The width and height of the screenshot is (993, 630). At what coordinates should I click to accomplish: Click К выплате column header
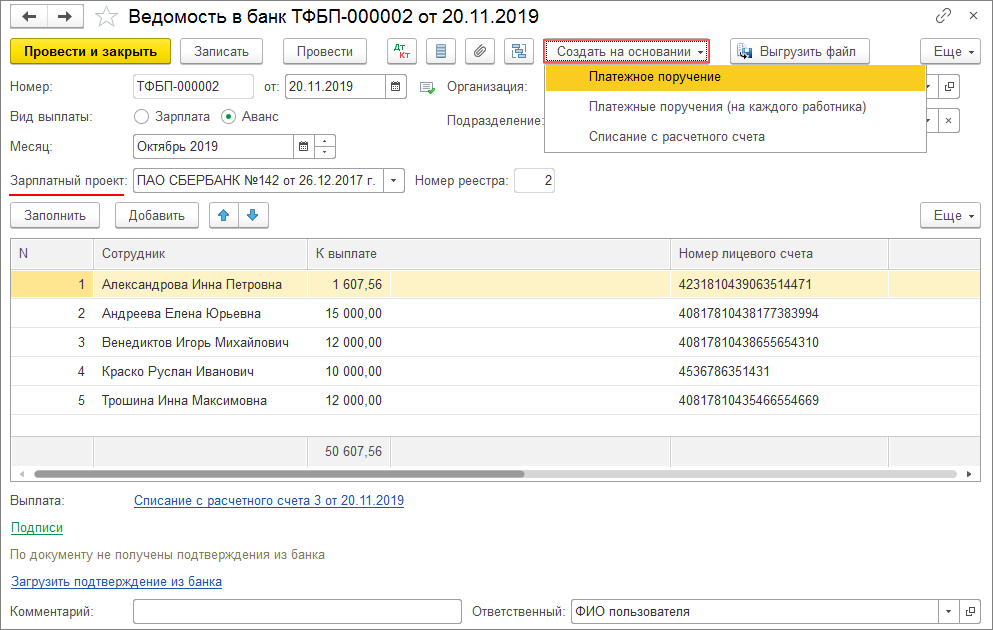(488, 254)
